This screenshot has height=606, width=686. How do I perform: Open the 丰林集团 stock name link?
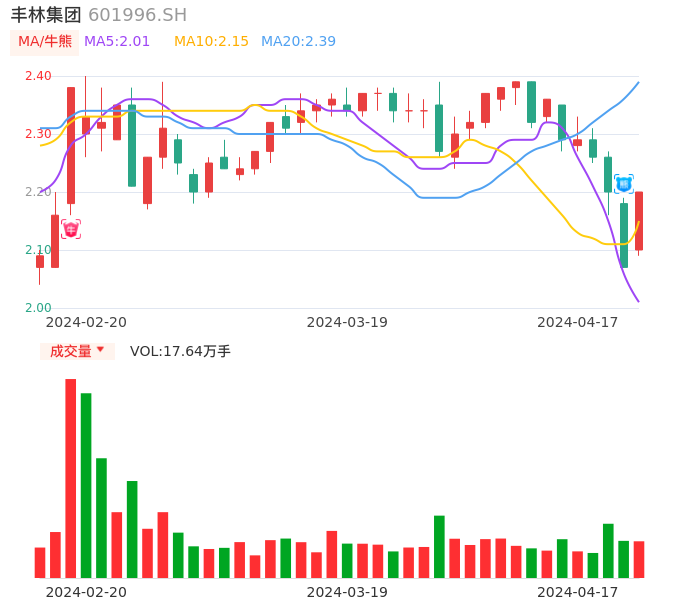pyautogui.click(x=46, y=15)
